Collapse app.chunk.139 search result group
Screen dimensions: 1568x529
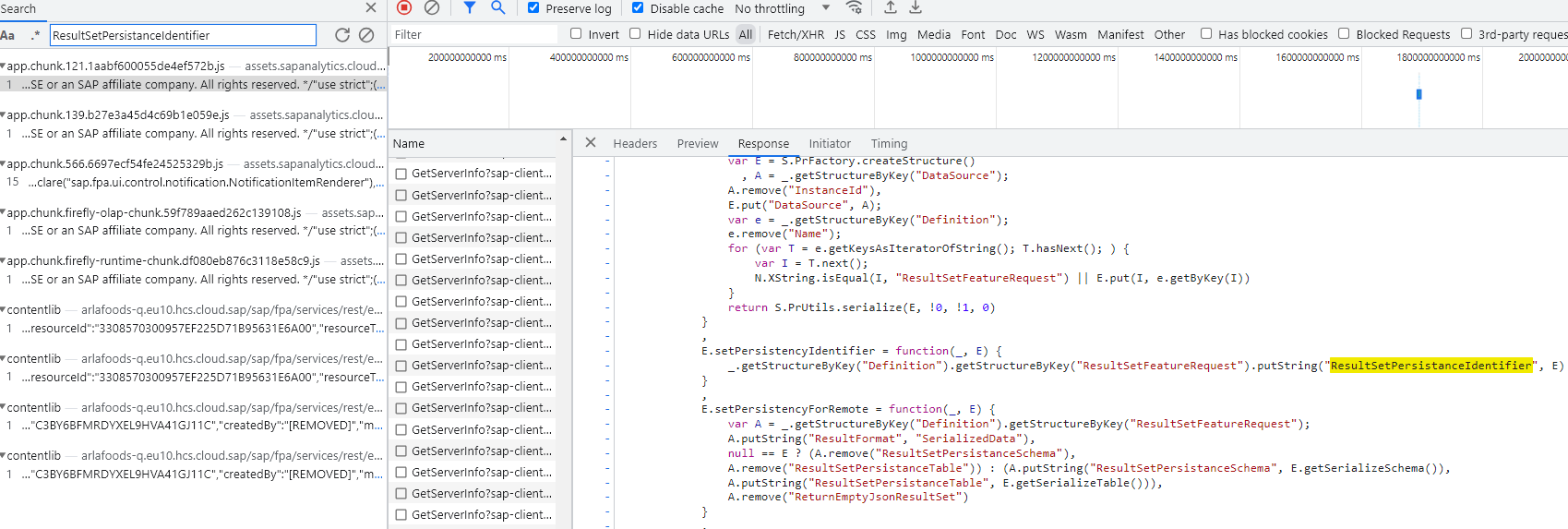4,115
